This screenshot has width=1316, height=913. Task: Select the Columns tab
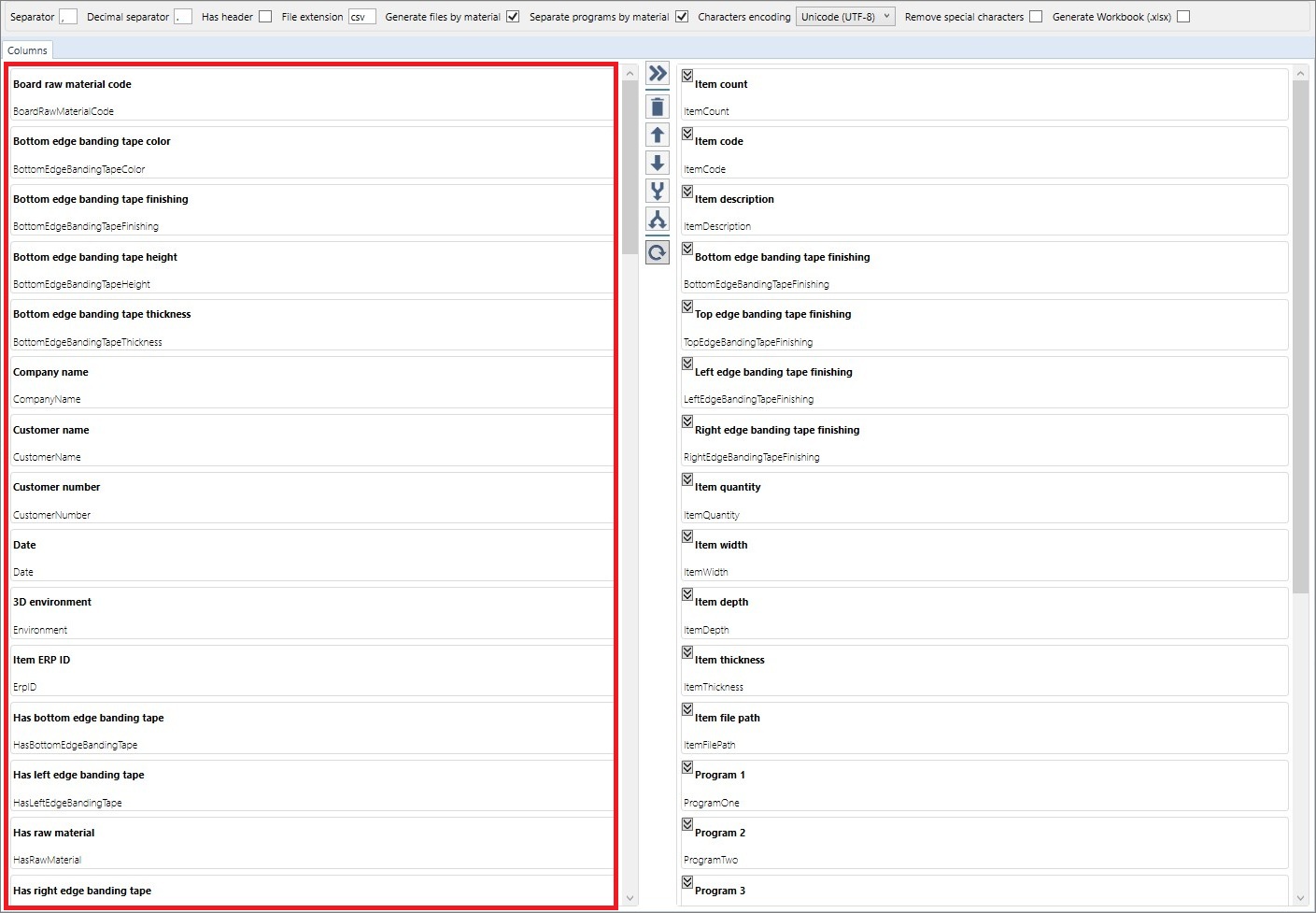pos(27,50)
